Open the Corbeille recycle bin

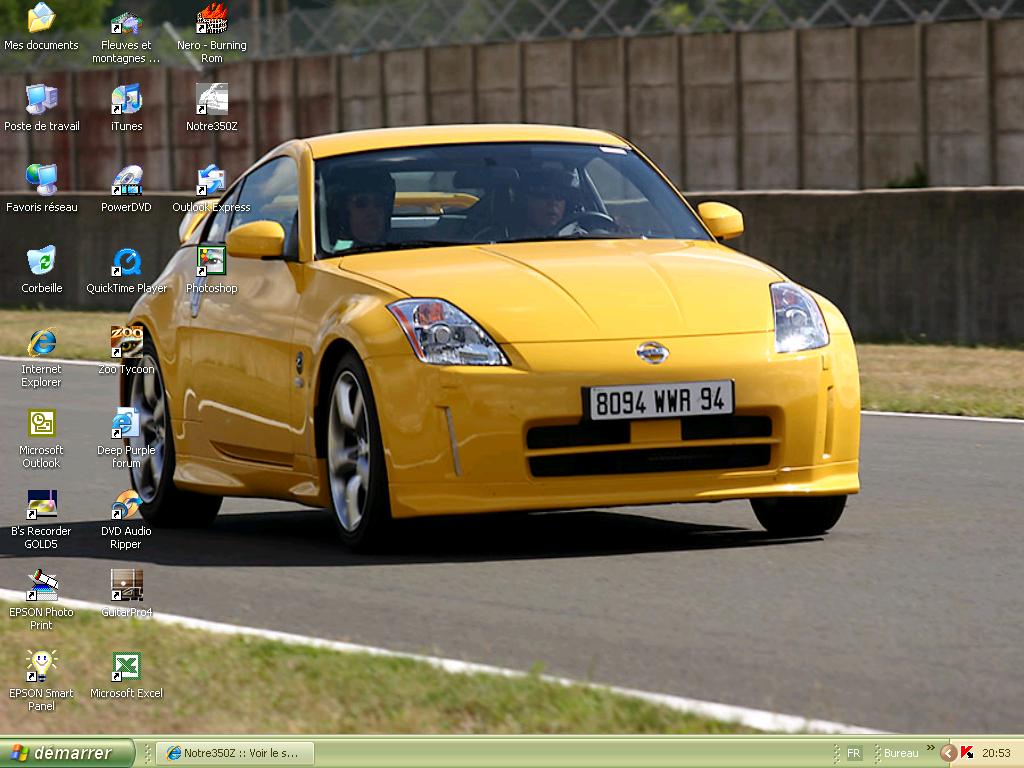pos(41,262)
